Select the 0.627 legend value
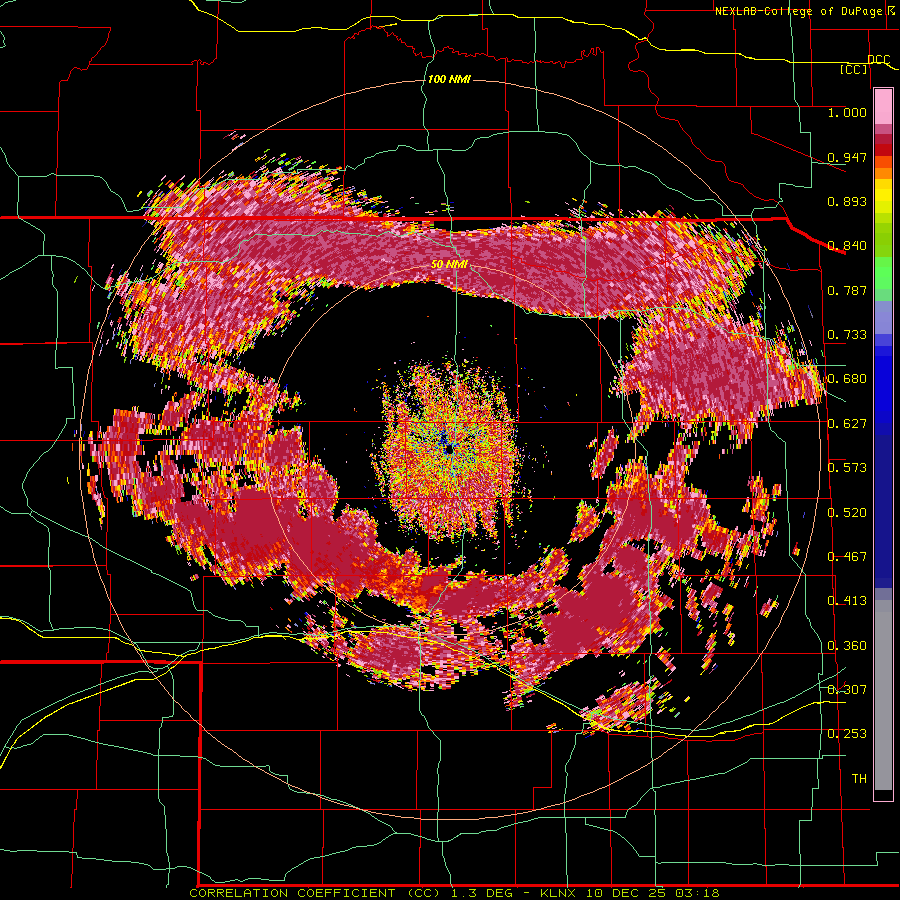Image resolution: width=900 pixels, height=900 pixels. (x=847, y=424)
